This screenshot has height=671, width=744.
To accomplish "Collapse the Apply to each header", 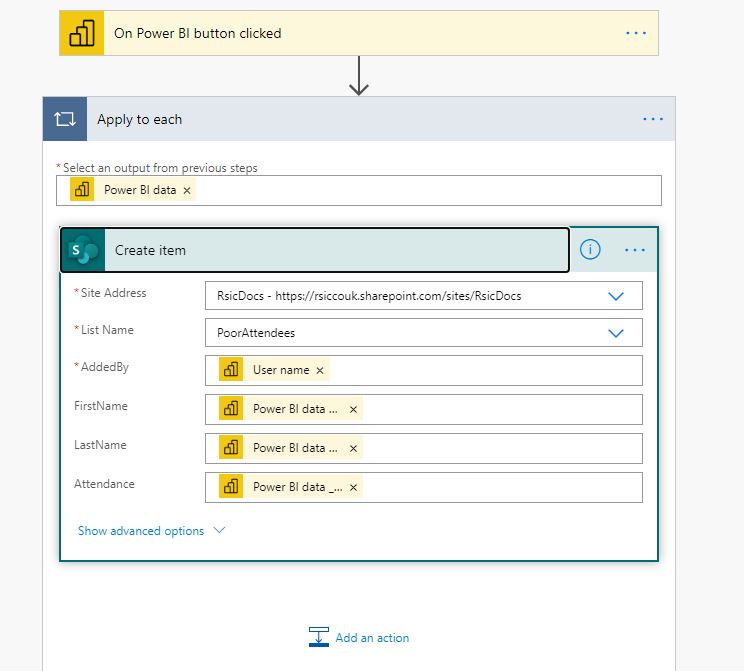I will (x=359, y=119).
